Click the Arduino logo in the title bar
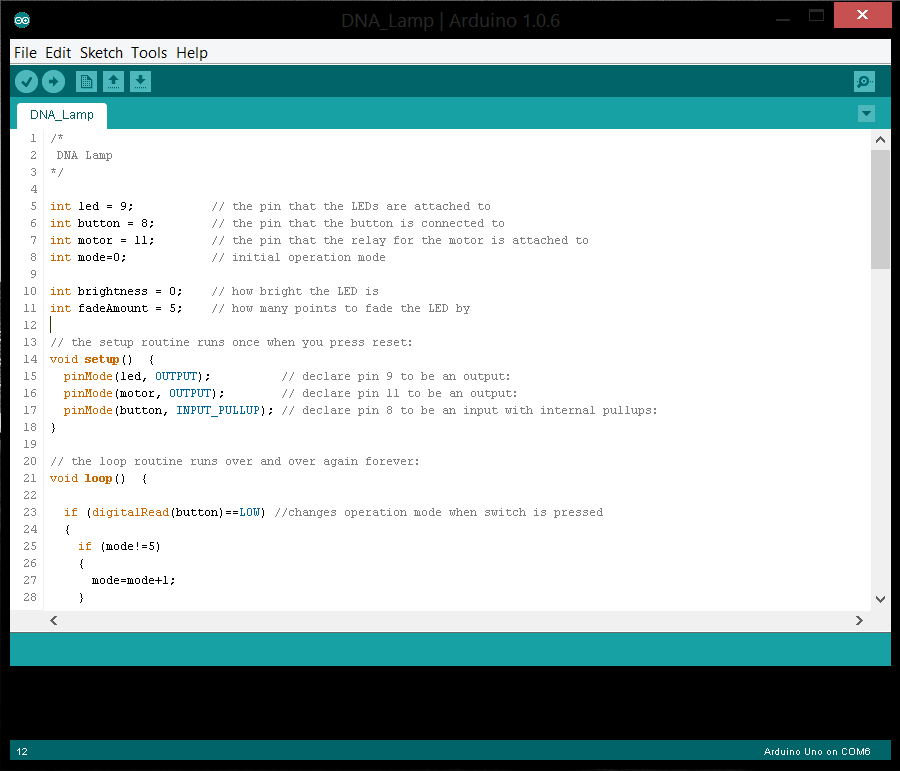The width and height of the screenshot is (900, 771). click(x=22, y=18)
